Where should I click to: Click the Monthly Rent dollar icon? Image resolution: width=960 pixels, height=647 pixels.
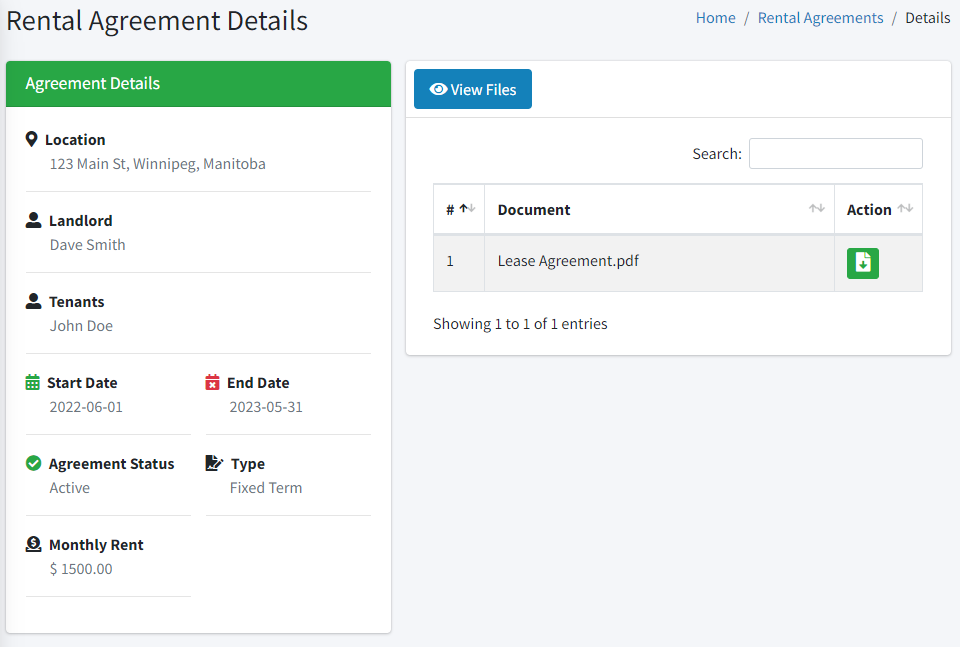point(33,544)
